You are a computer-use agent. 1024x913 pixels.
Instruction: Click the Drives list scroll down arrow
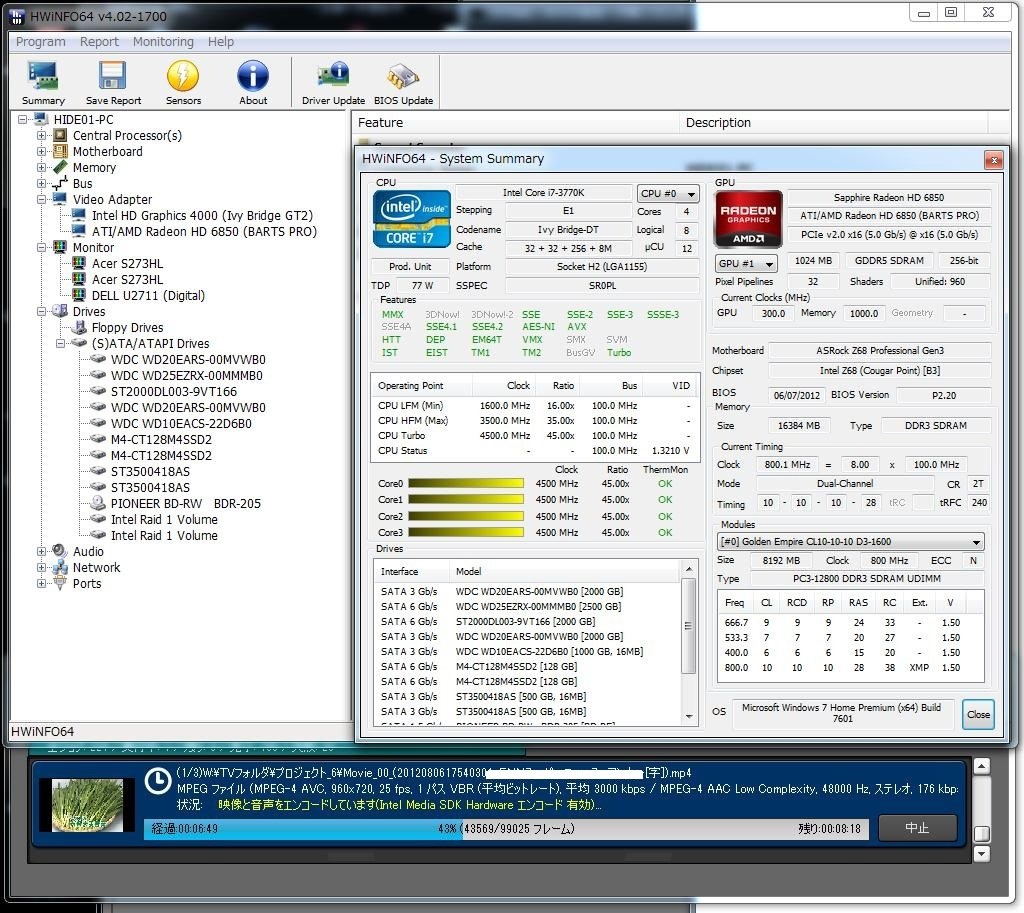(688, 716)
